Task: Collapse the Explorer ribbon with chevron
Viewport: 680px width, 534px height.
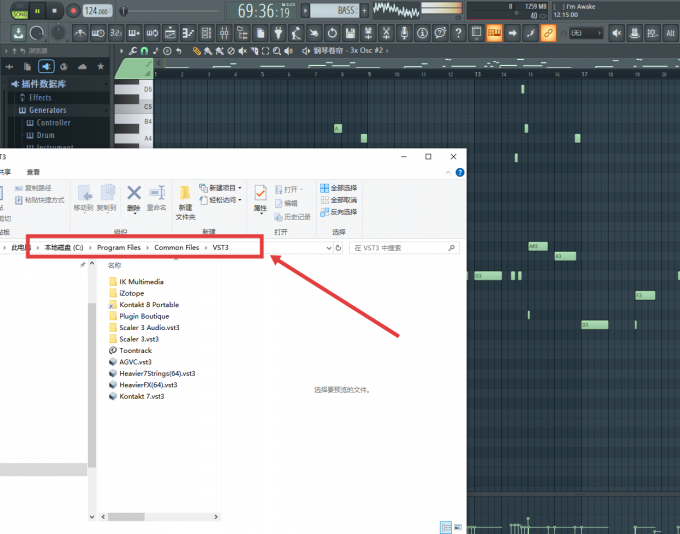Action: [448, 173]
